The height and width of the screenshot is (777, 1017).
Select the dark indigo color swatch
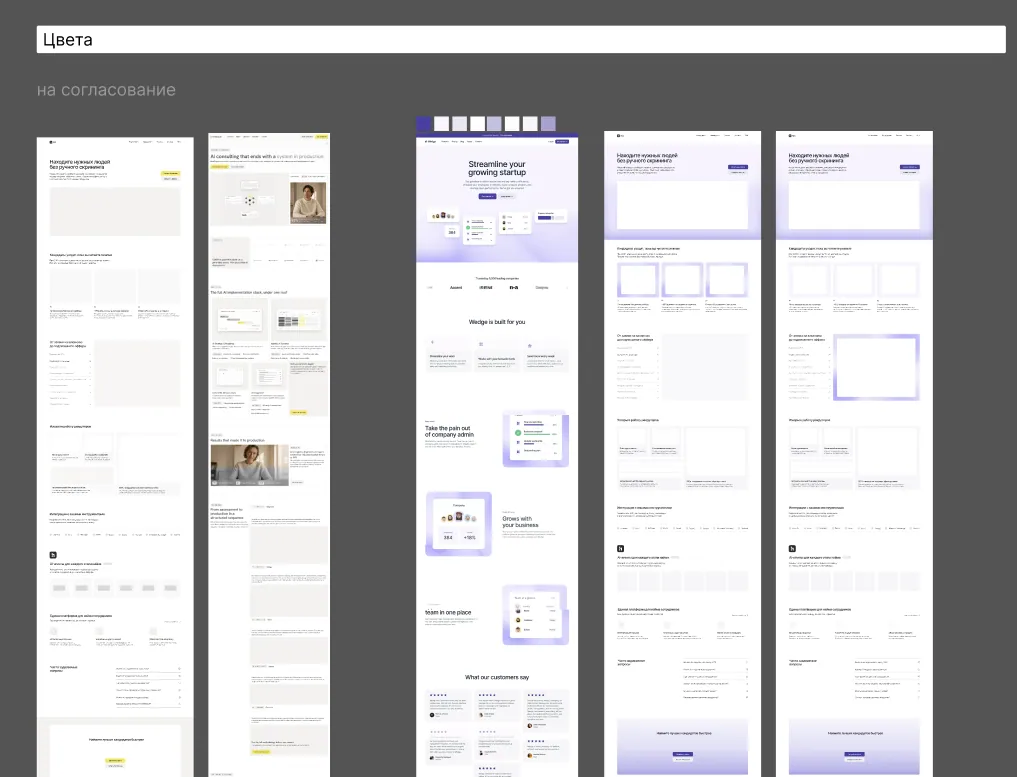pos(424,123)
